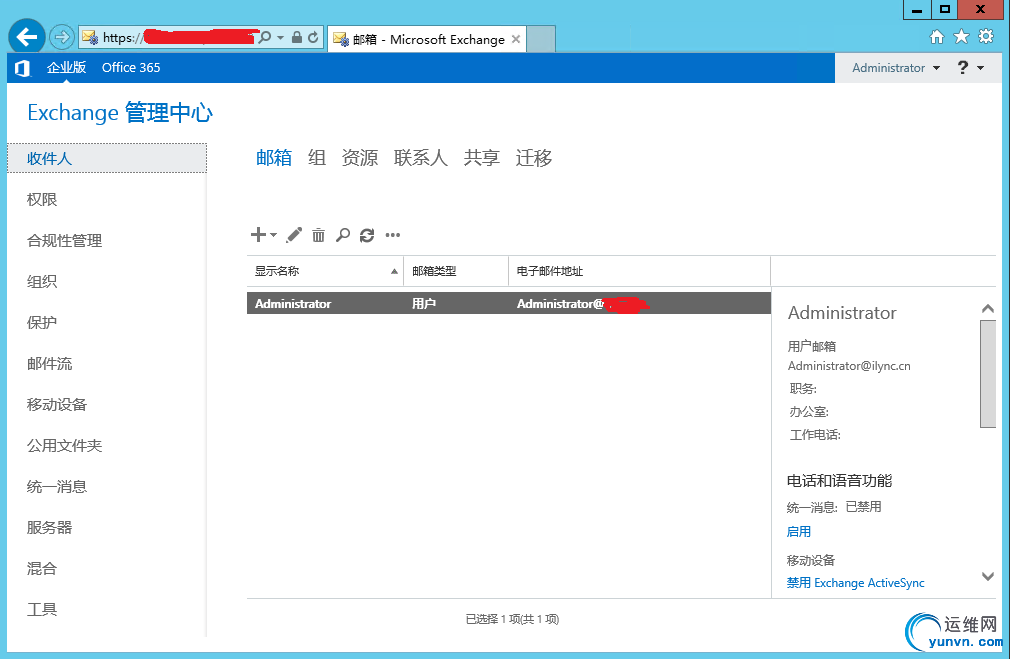The width and height of the screenshot is (1010, 659).
Task: Click the Exchange 管理中心 title
Action: (x=120, y=113)
